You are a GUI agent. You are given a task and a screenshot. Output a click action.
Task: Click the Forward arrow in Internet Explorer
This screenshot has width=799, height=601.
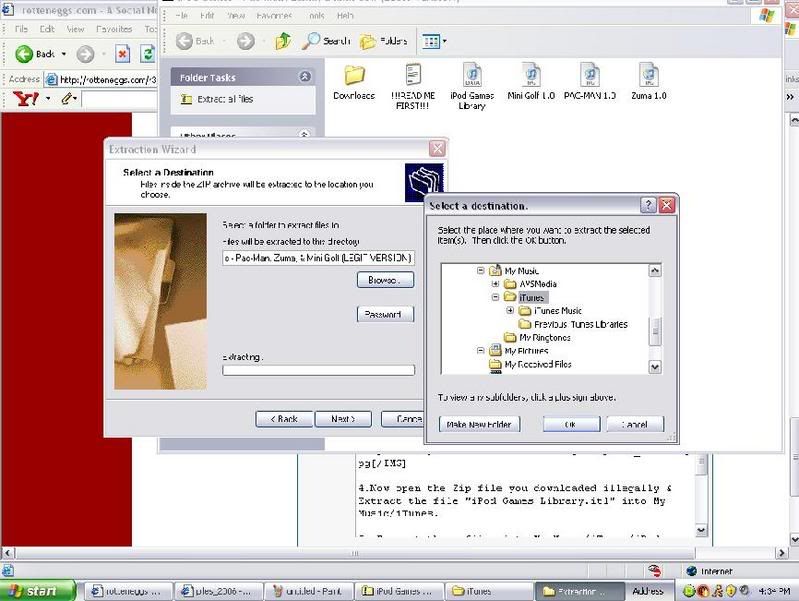pyautogui.click(x=85, y=54)
